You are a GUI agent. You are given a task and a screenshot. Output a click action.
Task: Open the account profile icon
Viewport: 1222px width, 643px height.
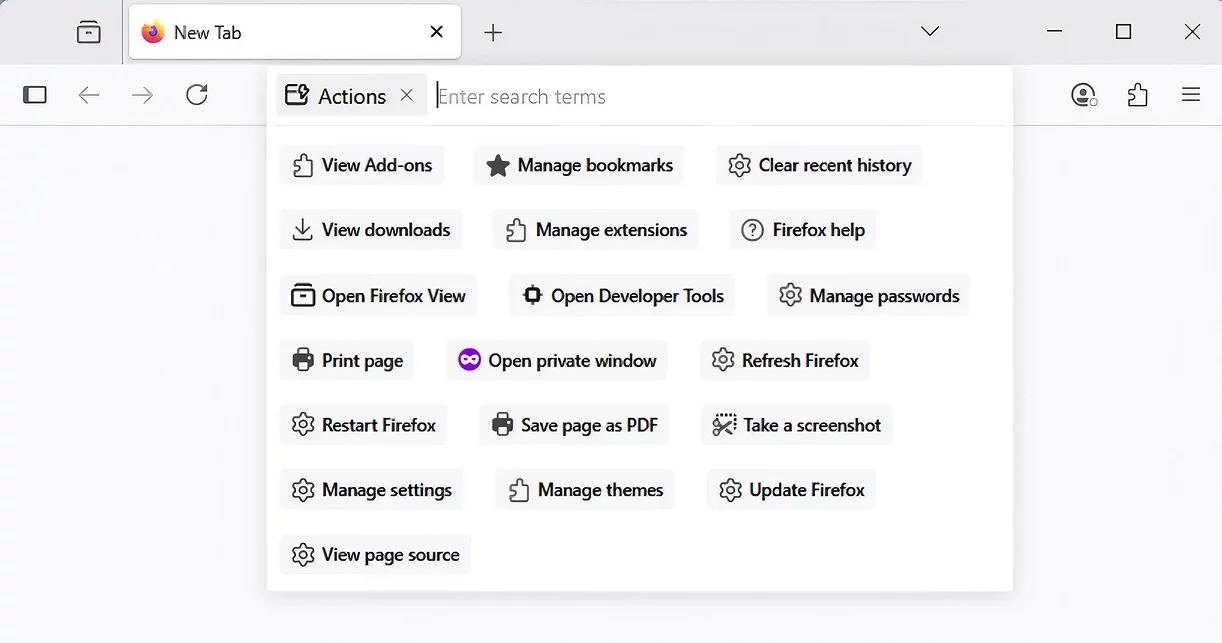pos(1083,95)
